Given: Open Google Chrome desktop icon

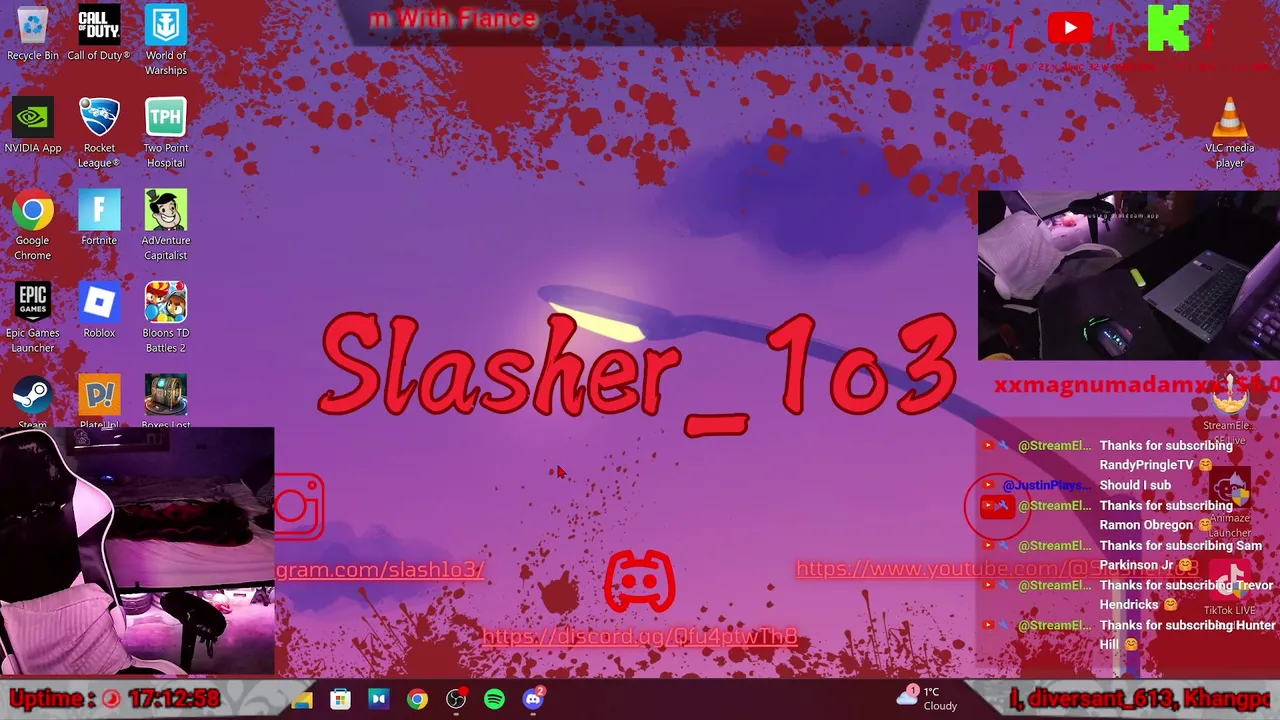Looking at the screenshot, I should point(32,227).
